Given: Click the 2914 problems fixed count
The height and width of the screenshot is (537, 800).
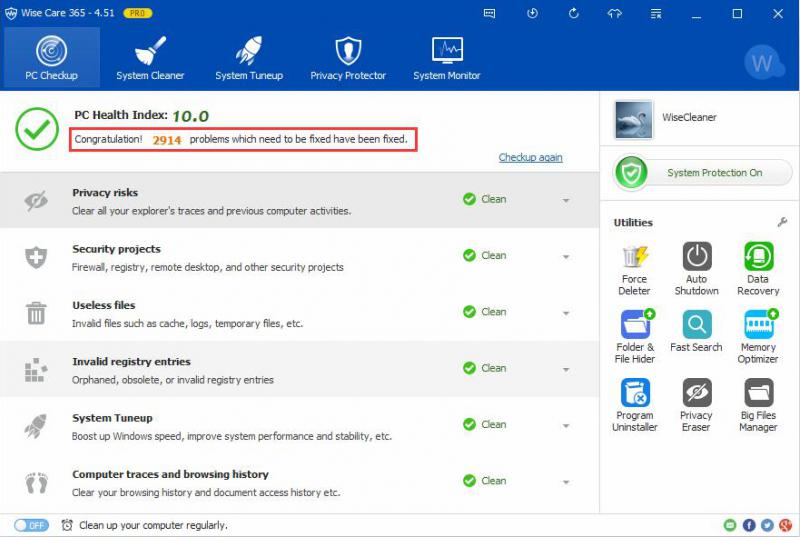Looking at the screenshot, I should [x=167, y=140].
